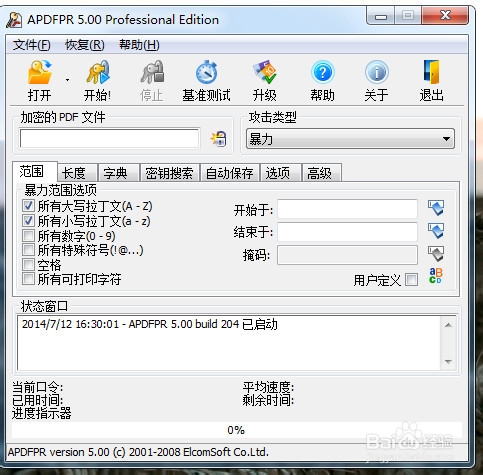Minimize the APDFPR window
Image resolution: width=483 pixels, height=475 pixels.
381,16
